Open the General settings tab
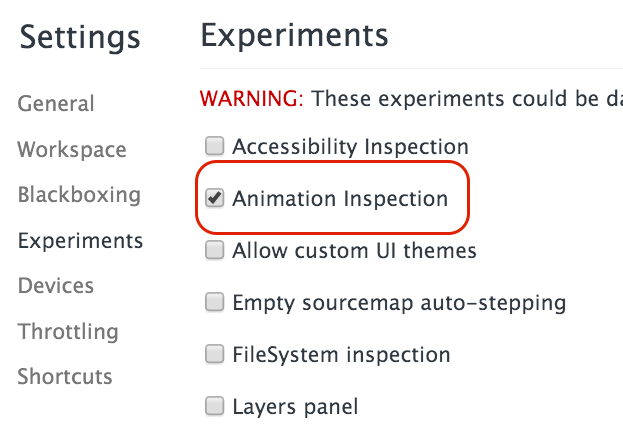 coord(56,104)
